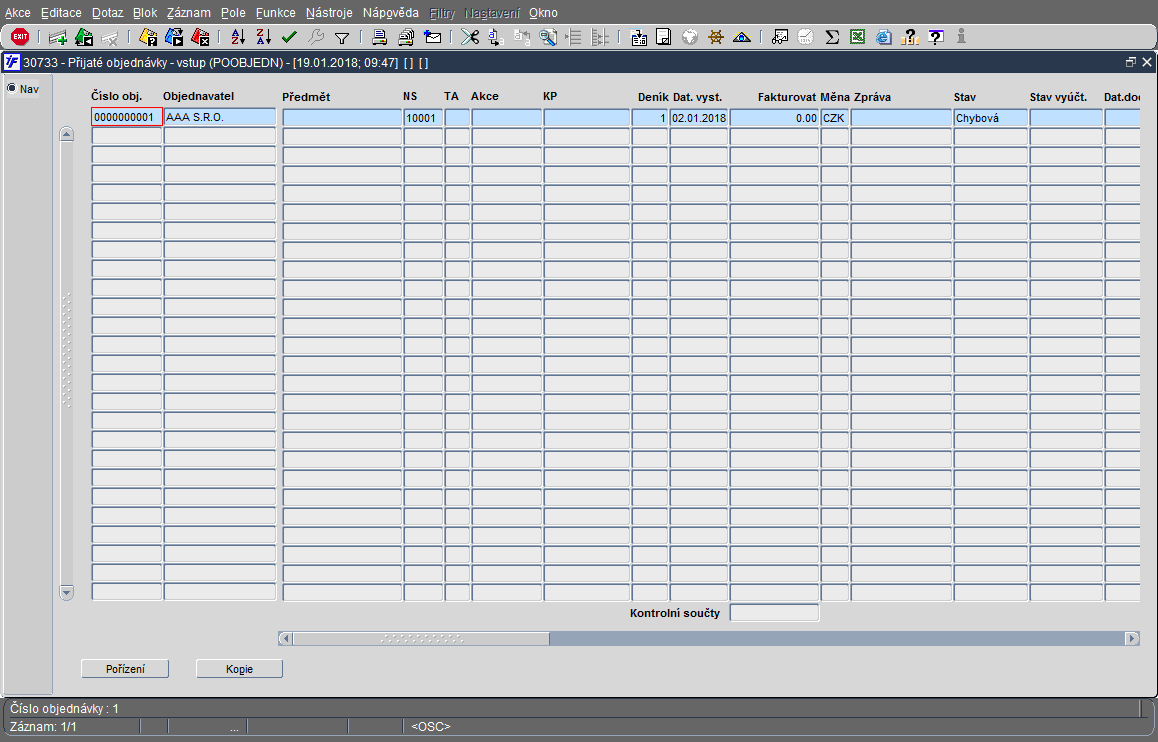Click the question mark help window icon
Image resolution: width=1158 pixels, height=742 pixels.
(x=936, y=37)
